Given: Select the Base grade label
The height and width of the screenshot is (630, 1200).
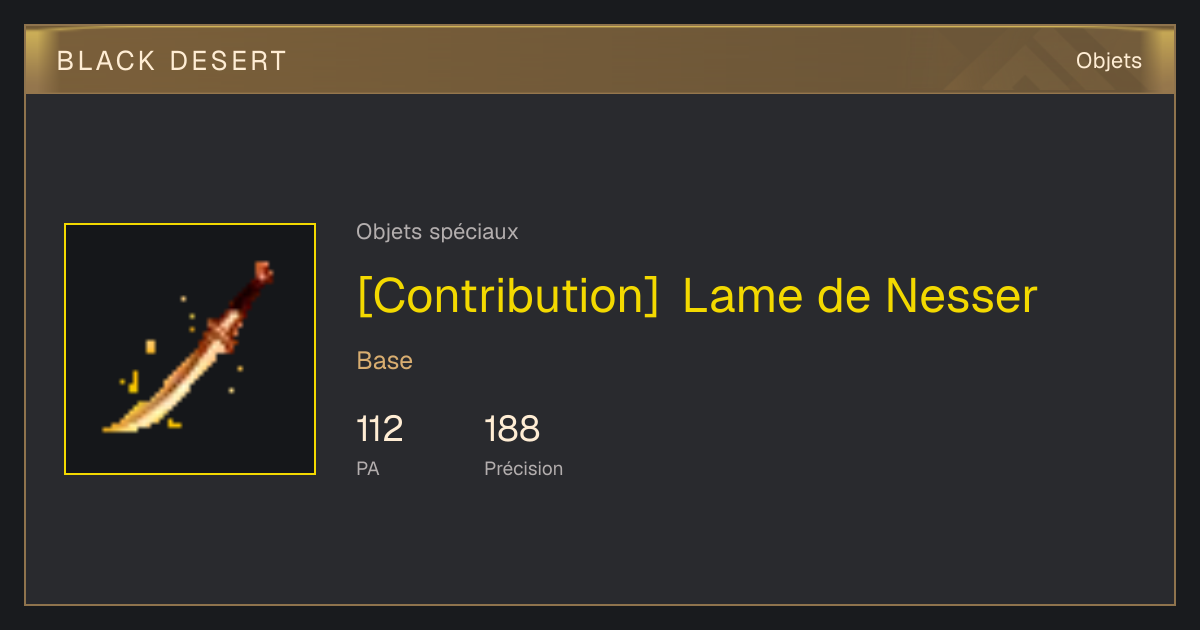Looking at the screenshot, I should point(385,361).
